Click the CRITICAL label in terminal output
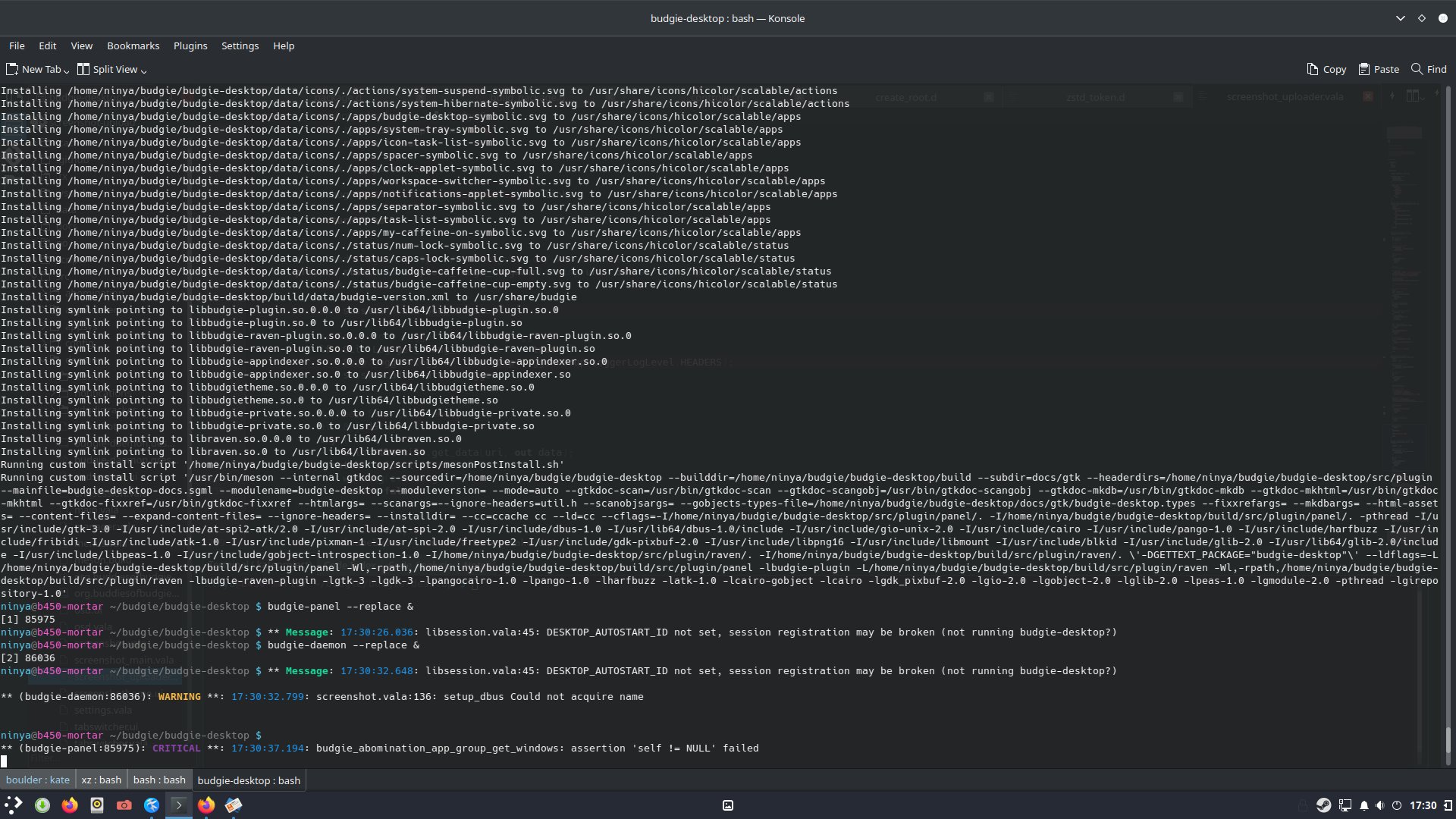The image size is (1456, 819). [177, 748]
